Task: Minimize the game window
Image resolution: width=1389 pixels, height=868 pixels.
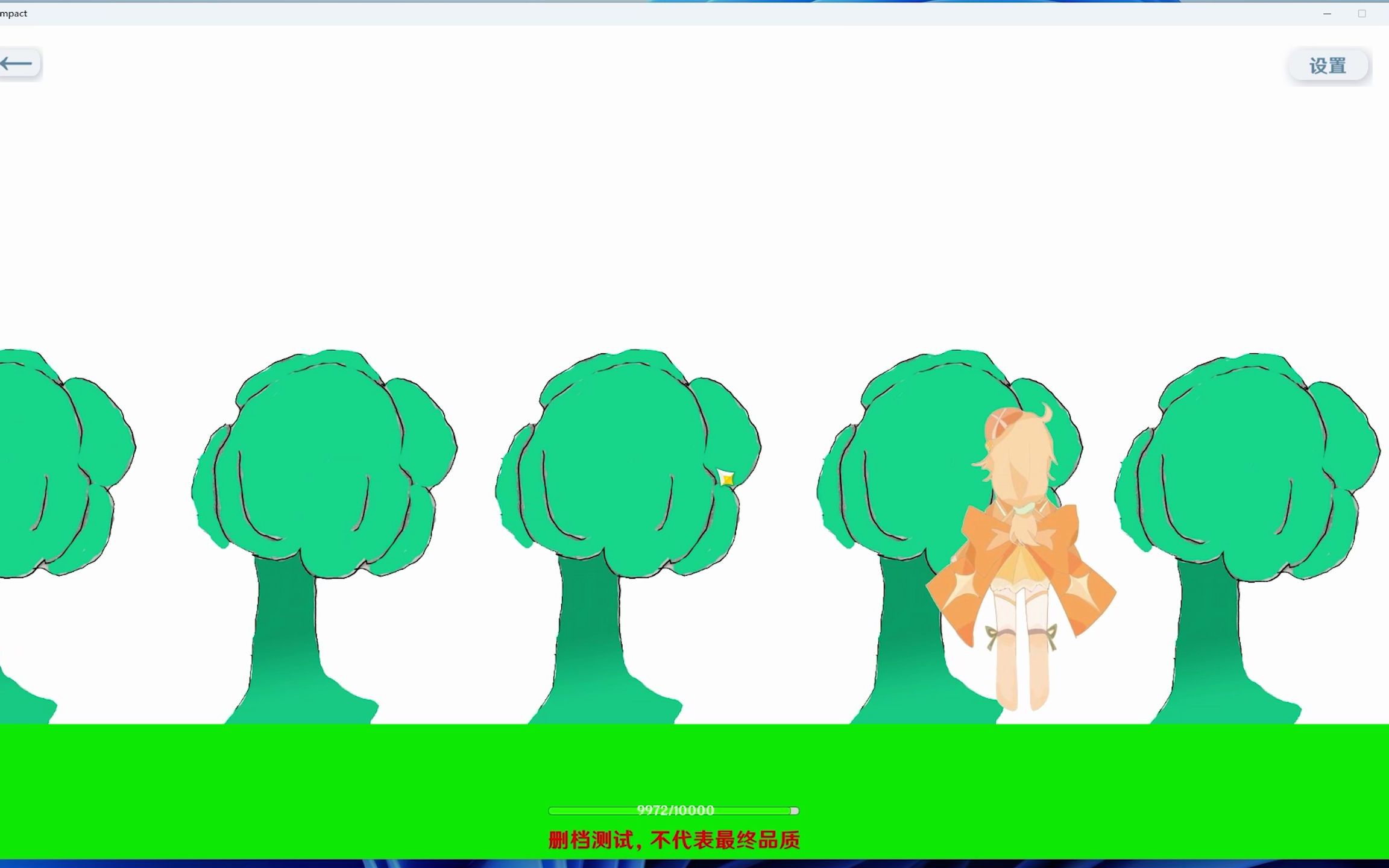Action: (1327, 13)
